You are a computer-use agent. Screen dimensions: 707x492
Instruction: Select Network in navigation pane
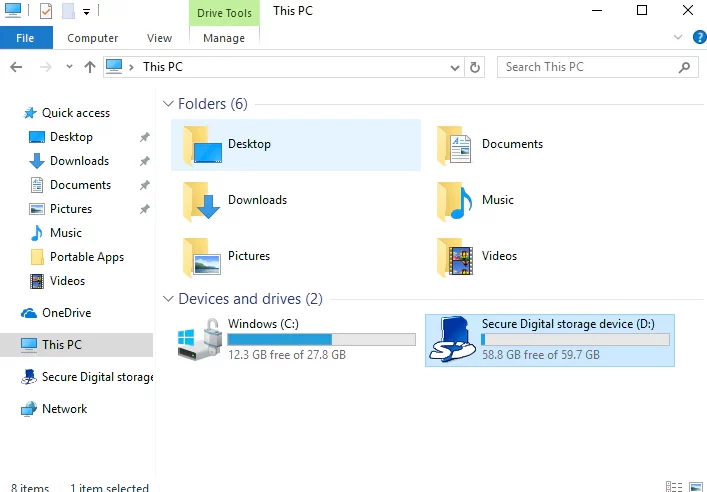point(64,409)
